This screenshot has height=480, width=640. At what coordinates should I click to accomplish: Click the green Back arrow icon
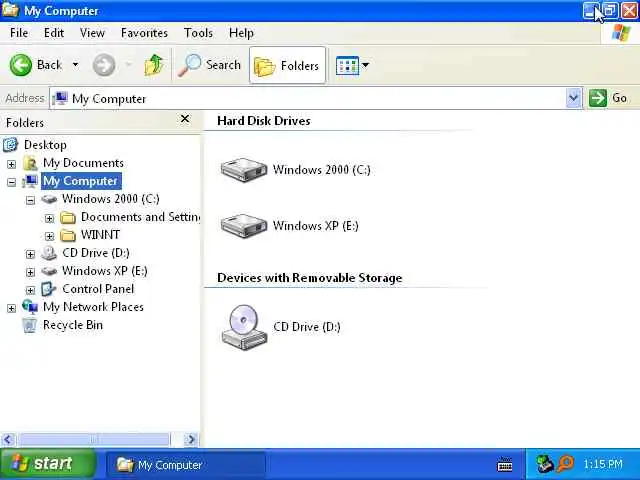click(20, 65)
